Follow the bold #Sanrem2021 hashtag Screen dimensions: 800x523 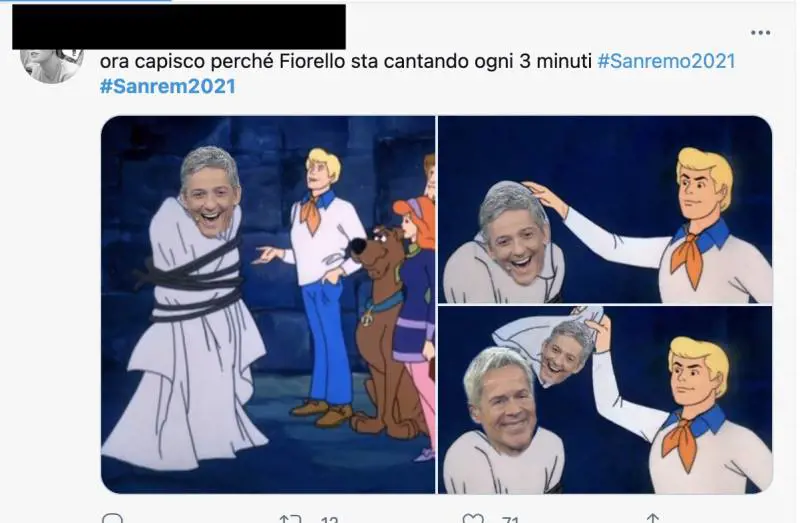[x=168, y=86]
